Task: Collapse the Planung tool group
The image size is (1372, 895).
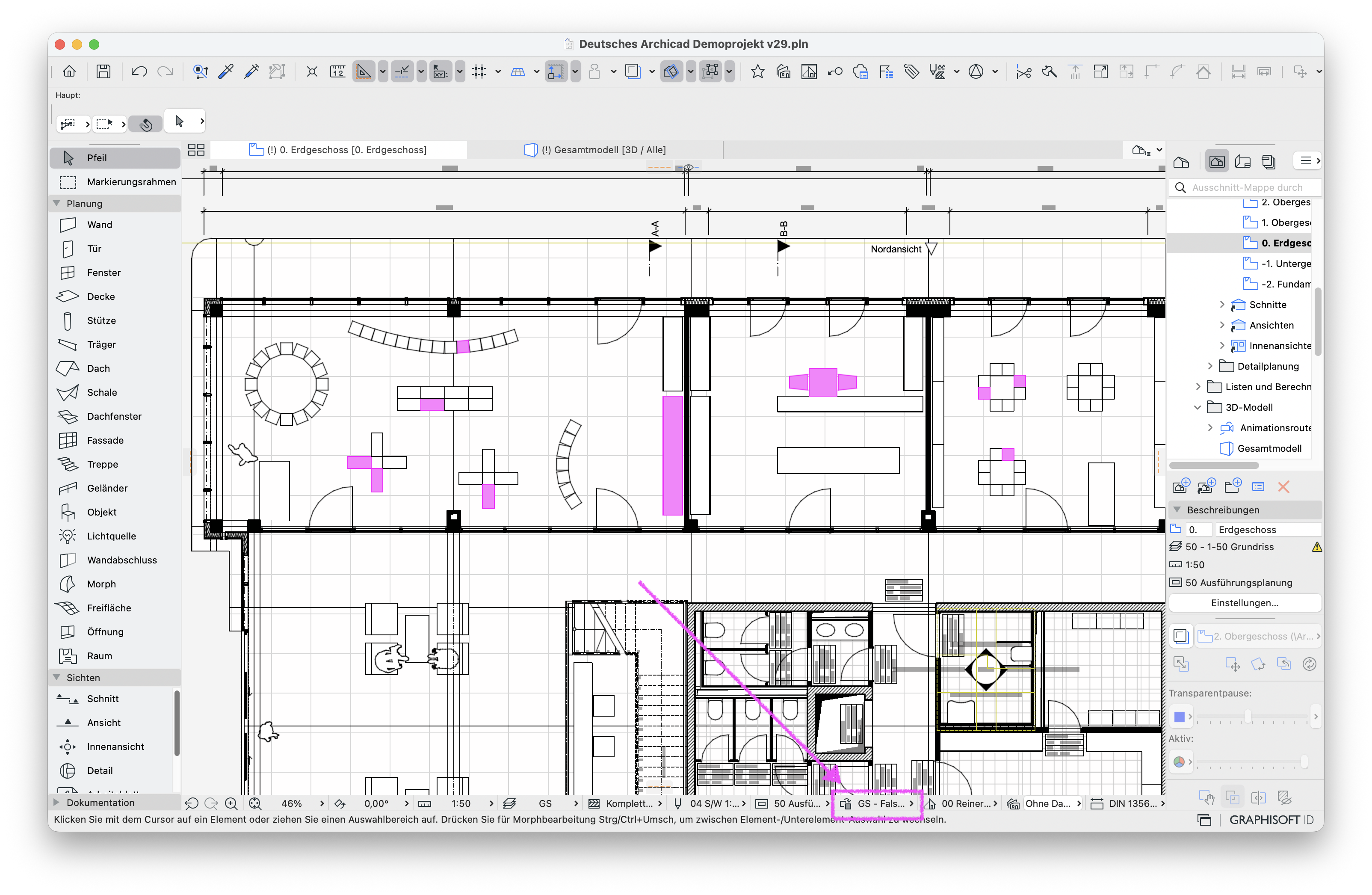Action: coord(56,204)
